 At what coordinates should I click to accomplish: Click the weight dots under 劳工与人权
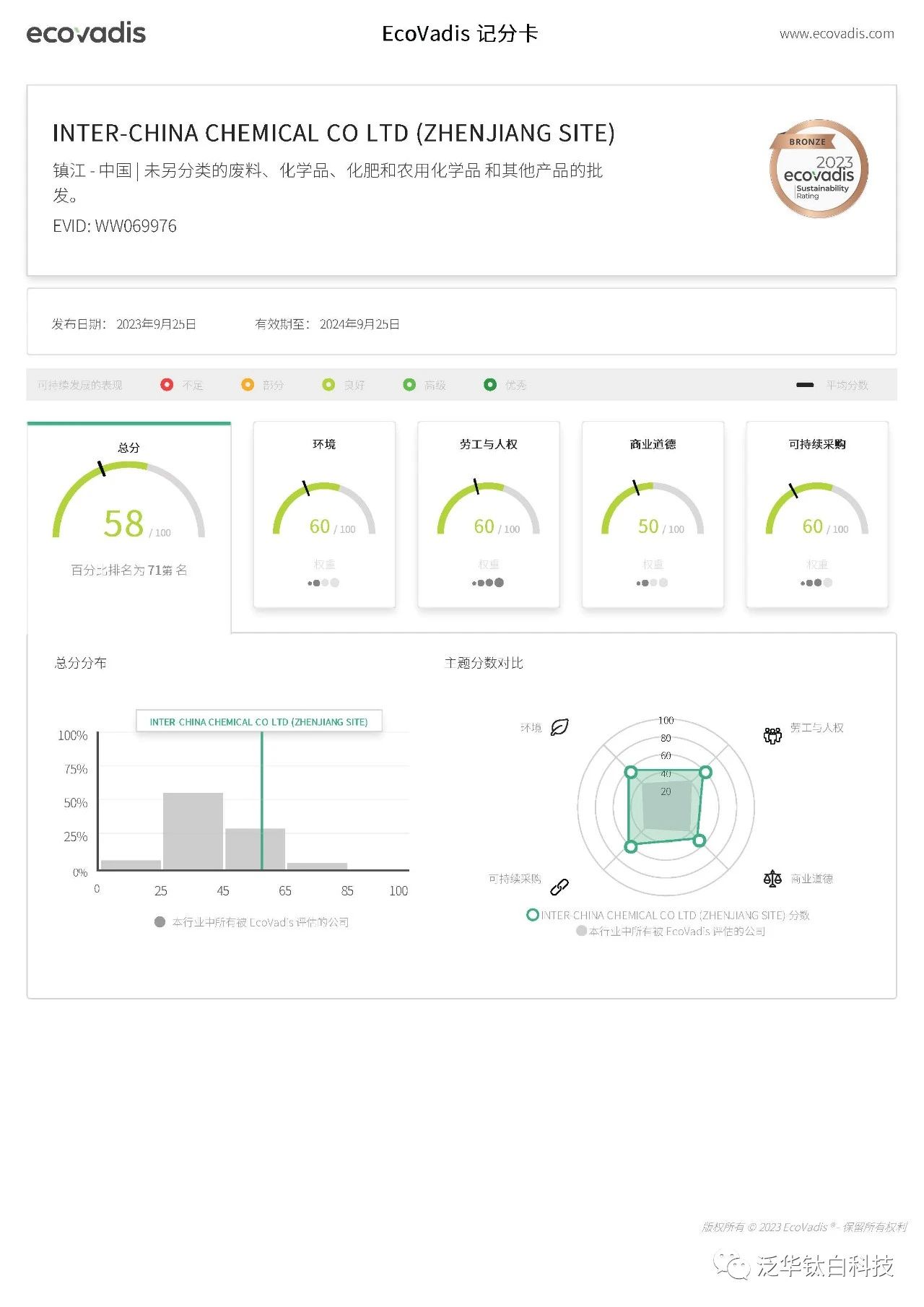(x=489, y=583)
